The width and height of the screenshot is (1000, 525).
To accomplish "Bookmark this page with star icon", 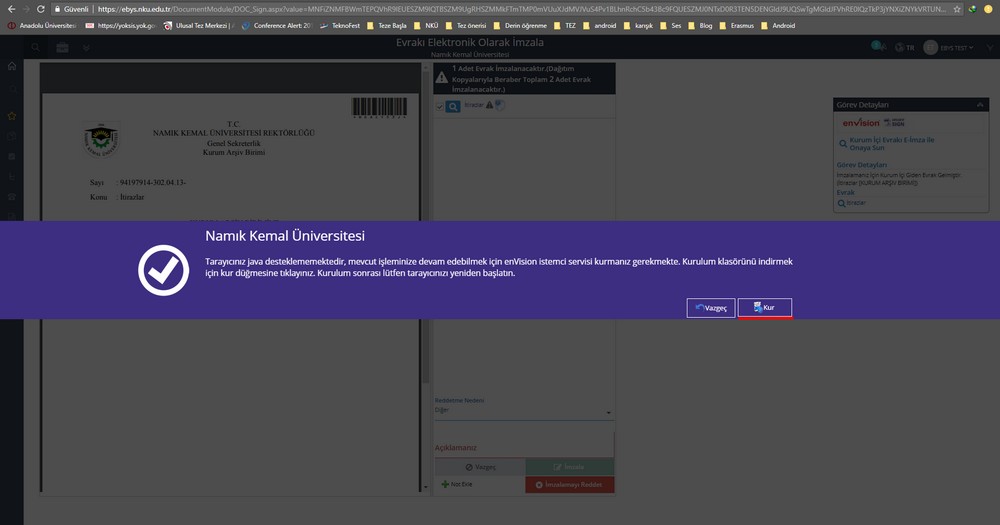I will 957,9.
